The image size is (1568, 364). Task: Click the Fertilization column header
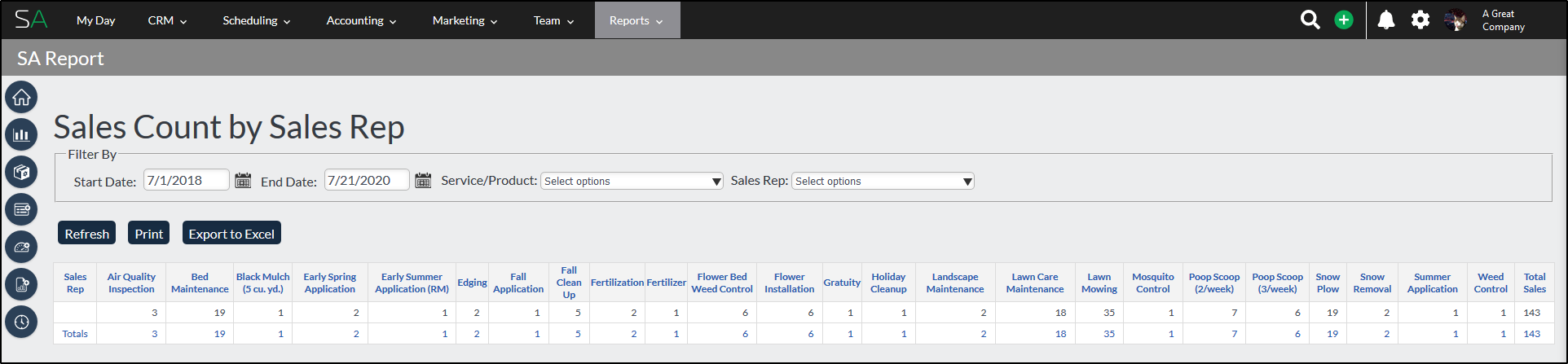[x=617, y=283]
